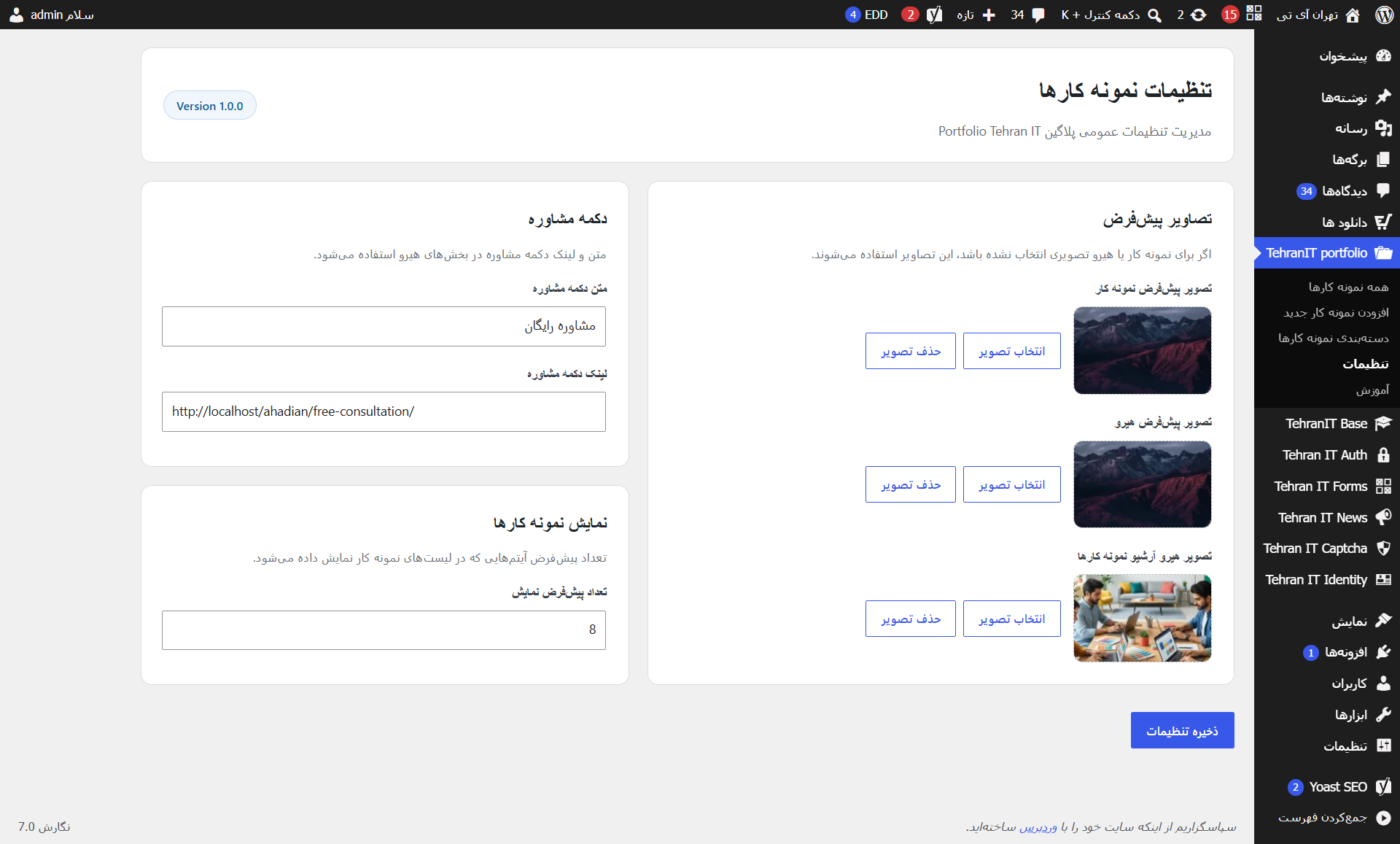Open افزودن نمونه کار جدید submenu
This screenshot has width=1400, height=844.
click(1336, 312)
